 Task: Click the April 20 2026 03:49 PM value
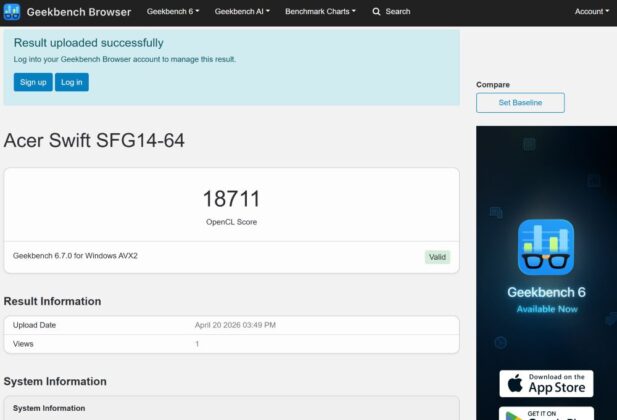tap(235, 325)
